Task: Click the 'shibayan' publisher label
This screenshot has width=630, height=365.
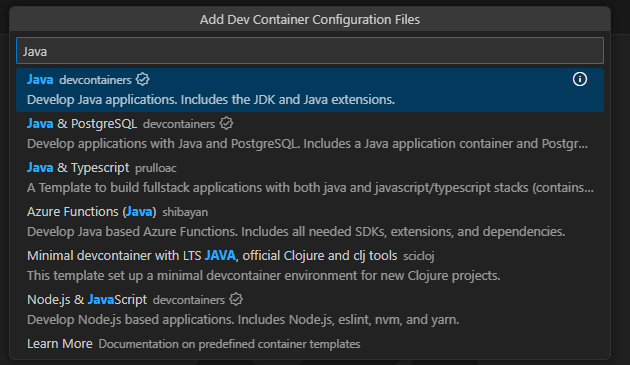Action: tap(185, 212)
